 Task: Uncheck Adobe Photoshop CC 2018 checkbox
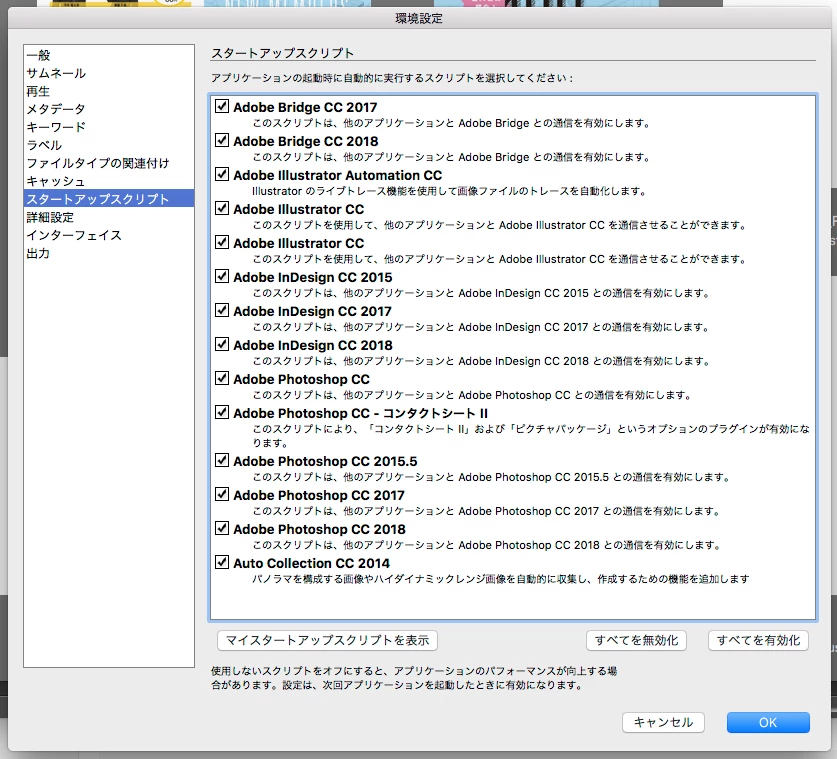coord(222,528)
